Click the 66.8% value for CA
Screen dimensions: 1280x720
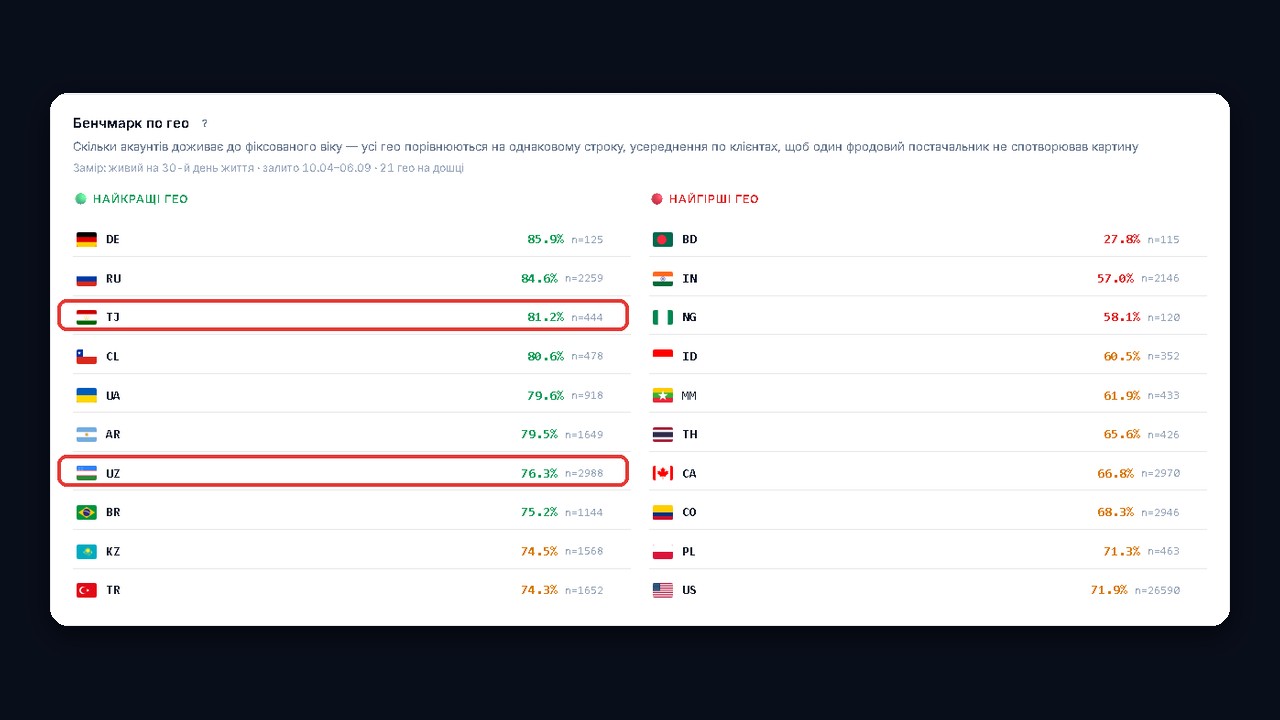pyautogui.click(x=1116, y=473)
